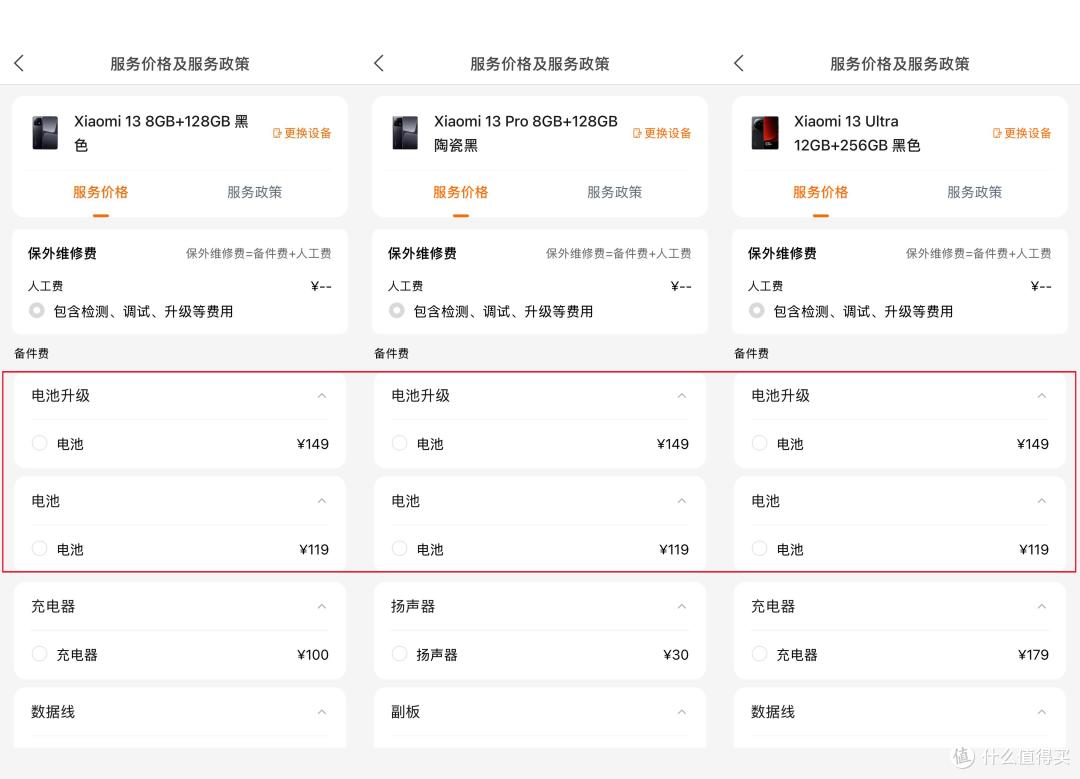This screenshot has height=779, width=1080.
Task: Collapse 电池 section in the Xiaomi 13 Pro panel
Action: [682, 501]
